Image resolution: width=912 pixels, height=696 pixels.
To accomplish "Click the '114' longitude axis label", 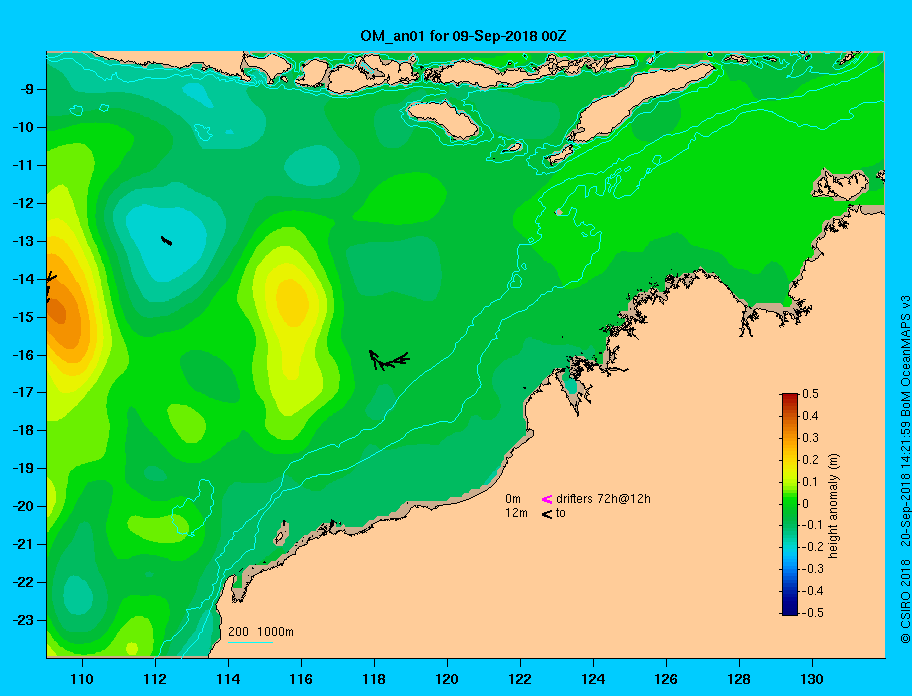I will point(228,679).
